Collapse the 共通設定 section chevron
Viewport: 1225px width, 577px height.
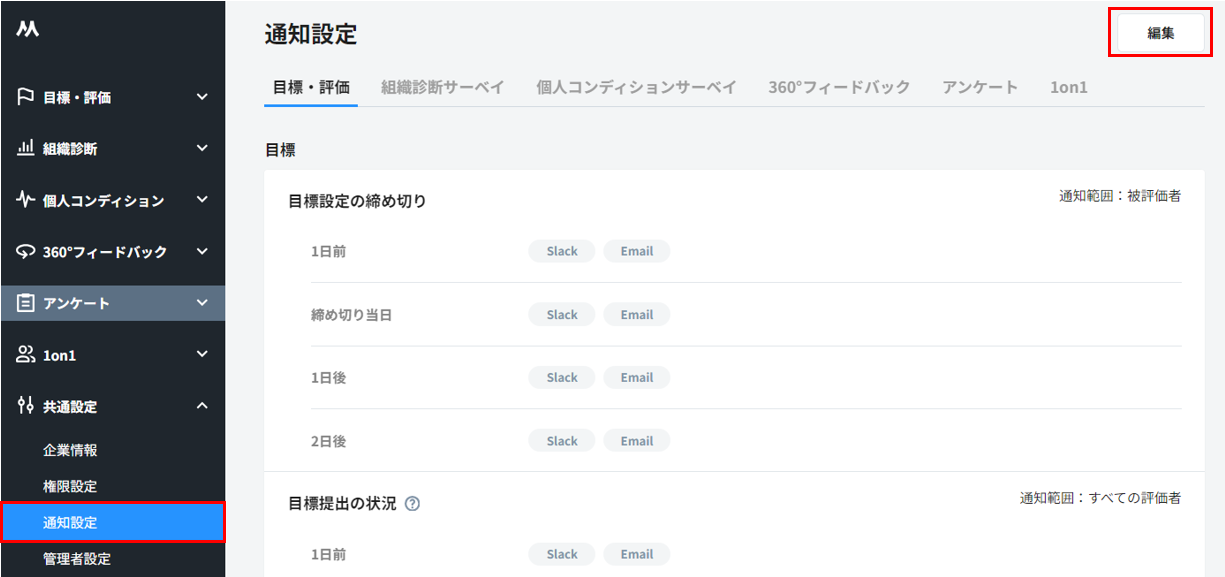(202, 406)
